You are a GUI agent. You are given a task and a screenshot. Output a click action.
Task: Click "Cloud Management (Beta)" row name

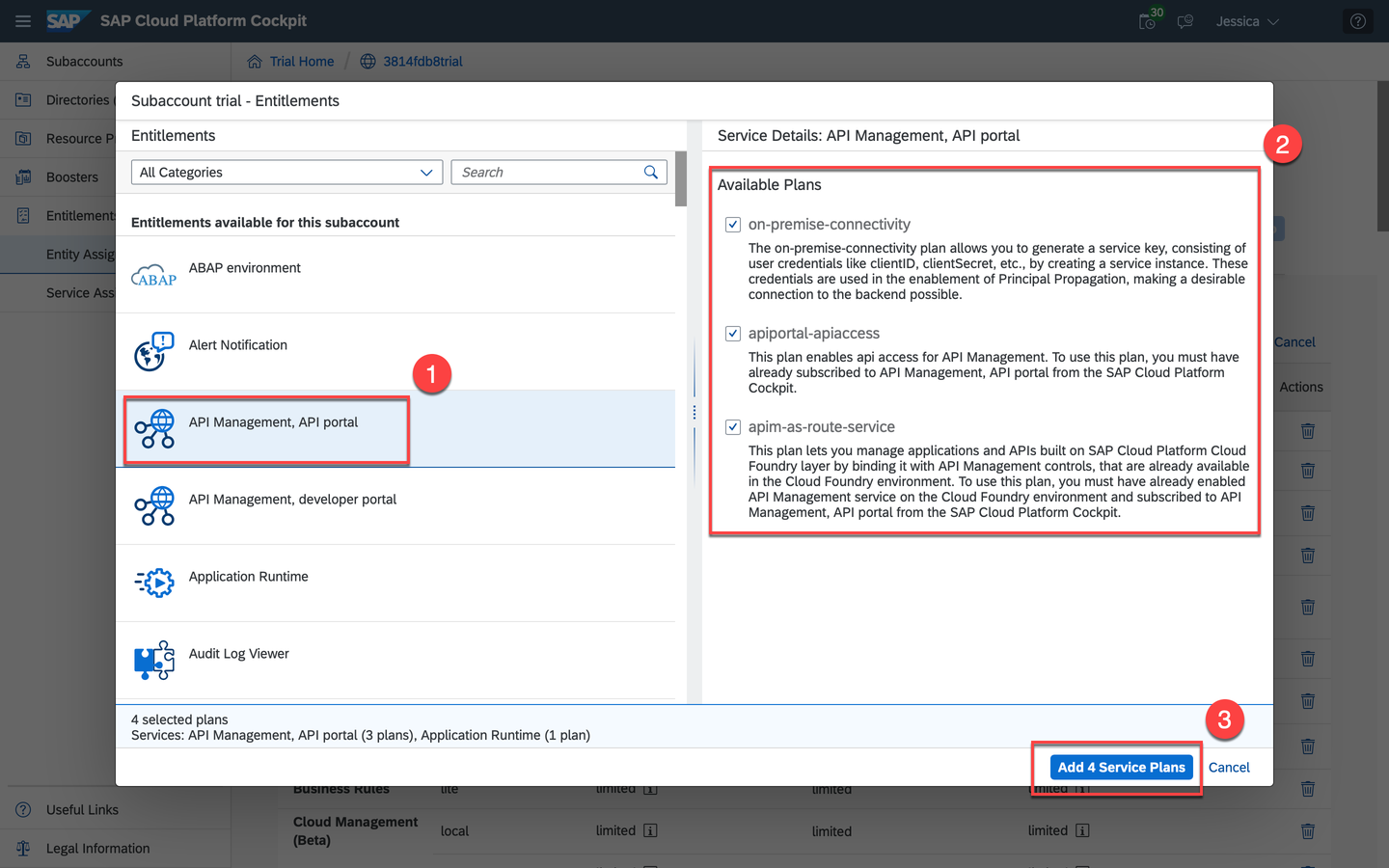[x=355, y=830]
